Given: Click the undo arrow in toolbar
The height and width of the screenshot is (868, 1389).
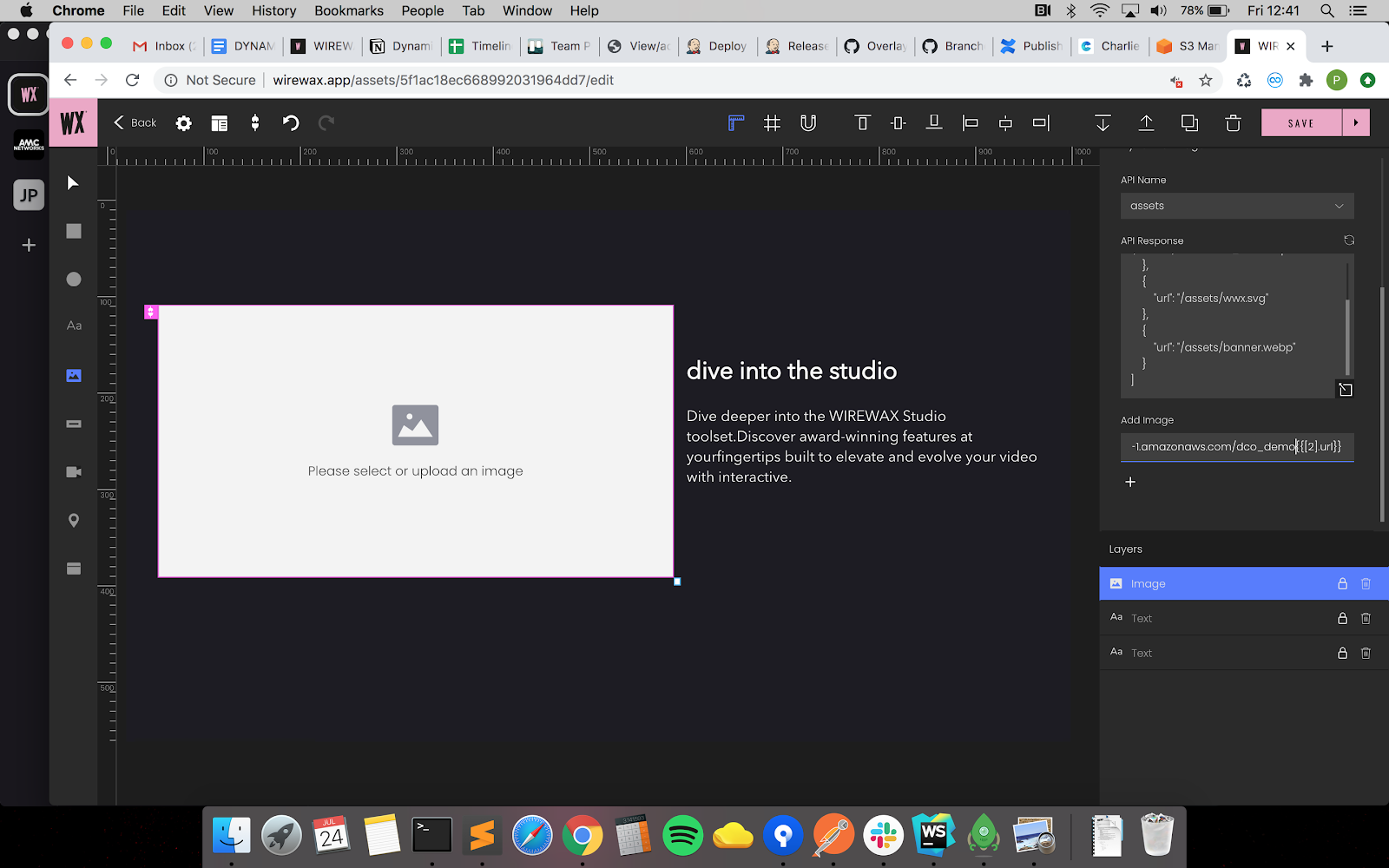Looking at the screenshot, I should [291, 123].
